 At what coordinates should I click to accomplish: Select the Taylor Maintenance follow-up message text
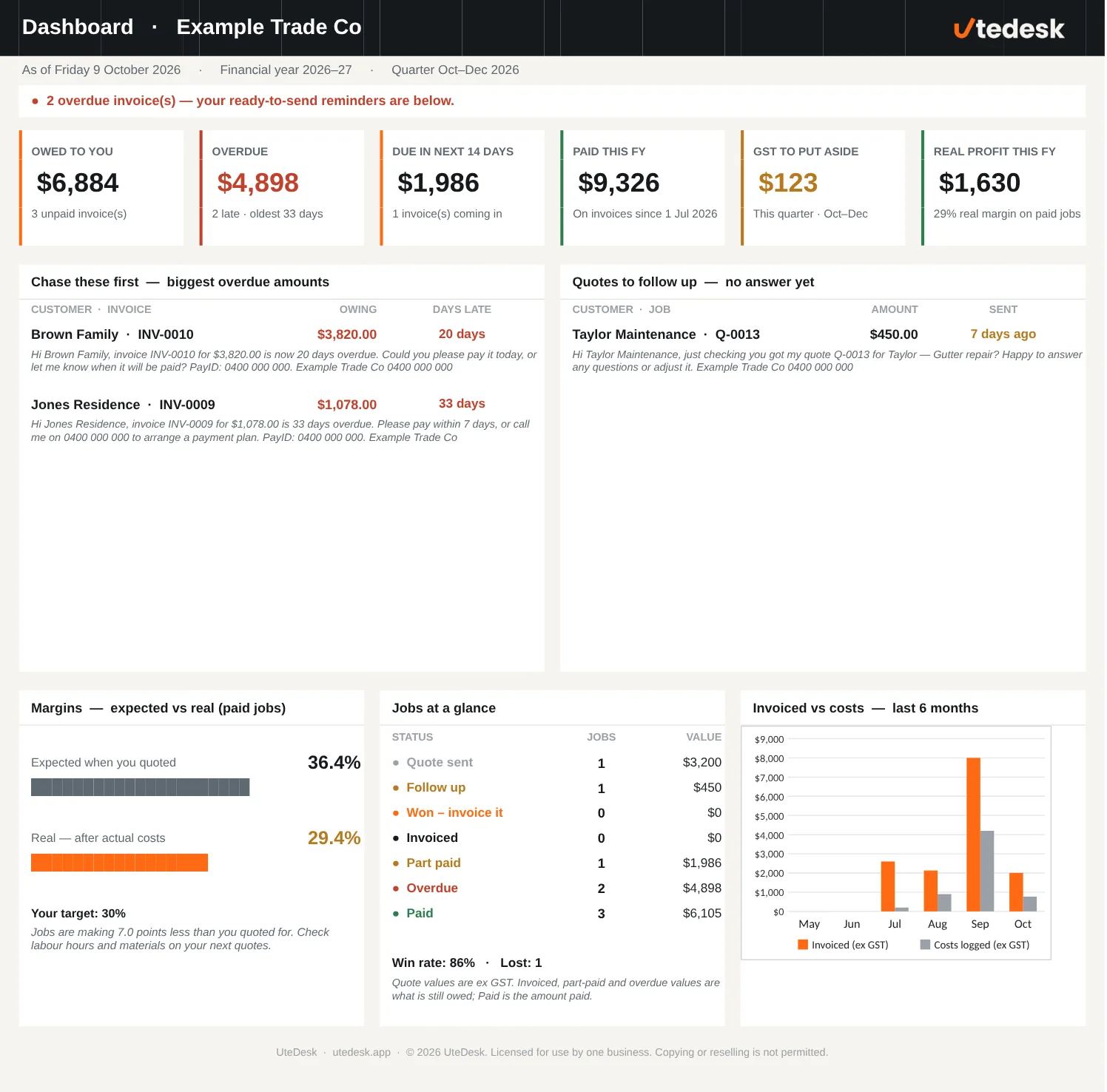point(827,361)
